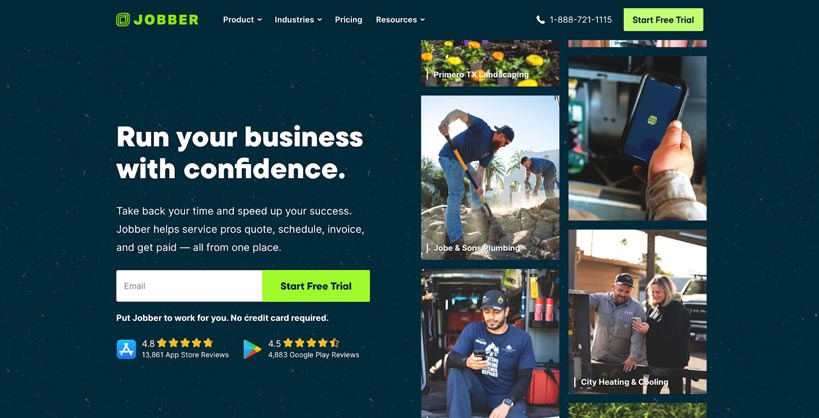819x418 pixels.
Task: Click Start Free Trial beside email field
Action: tap(316, 286)
